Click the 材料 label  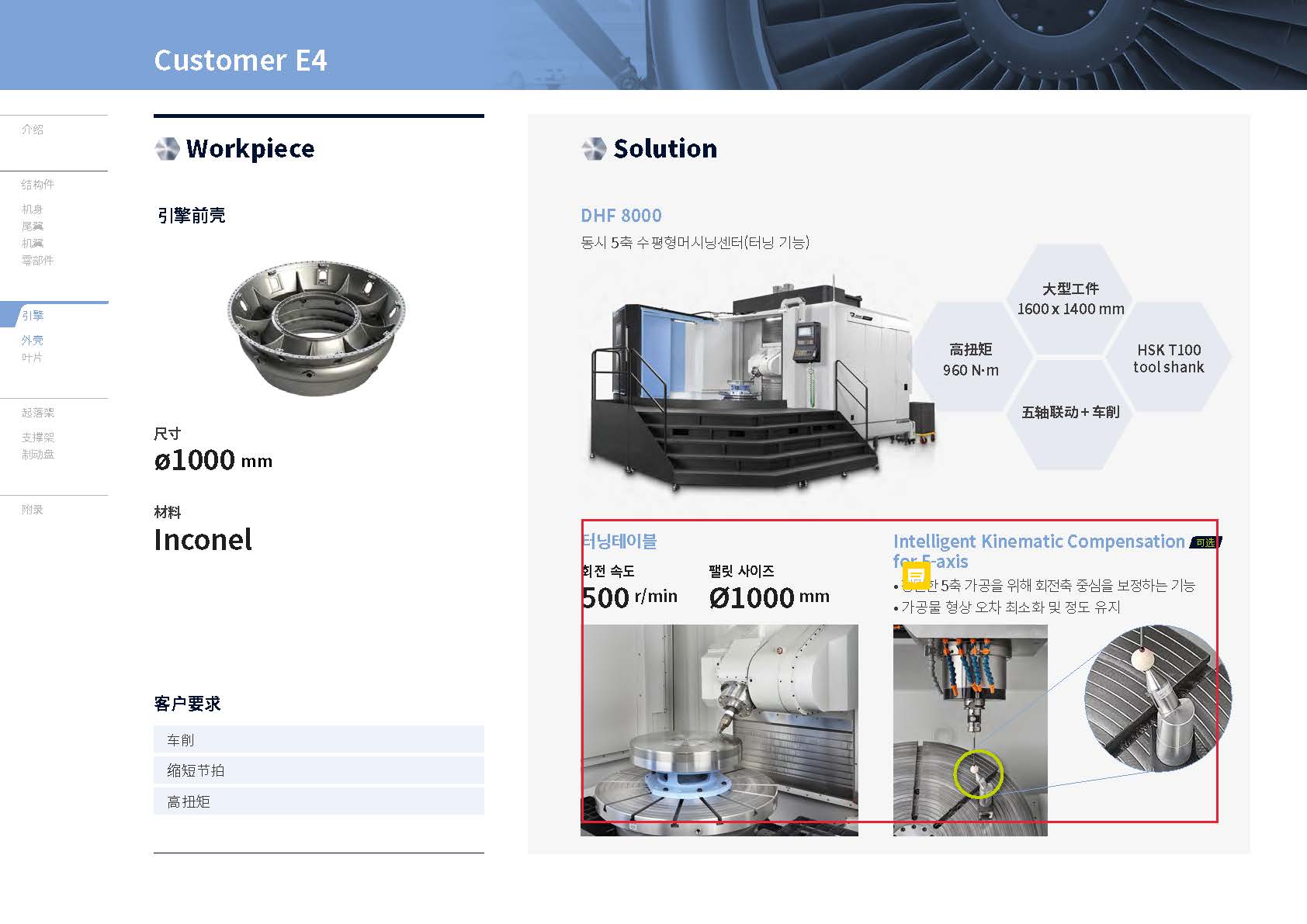[x=167, y=512]
